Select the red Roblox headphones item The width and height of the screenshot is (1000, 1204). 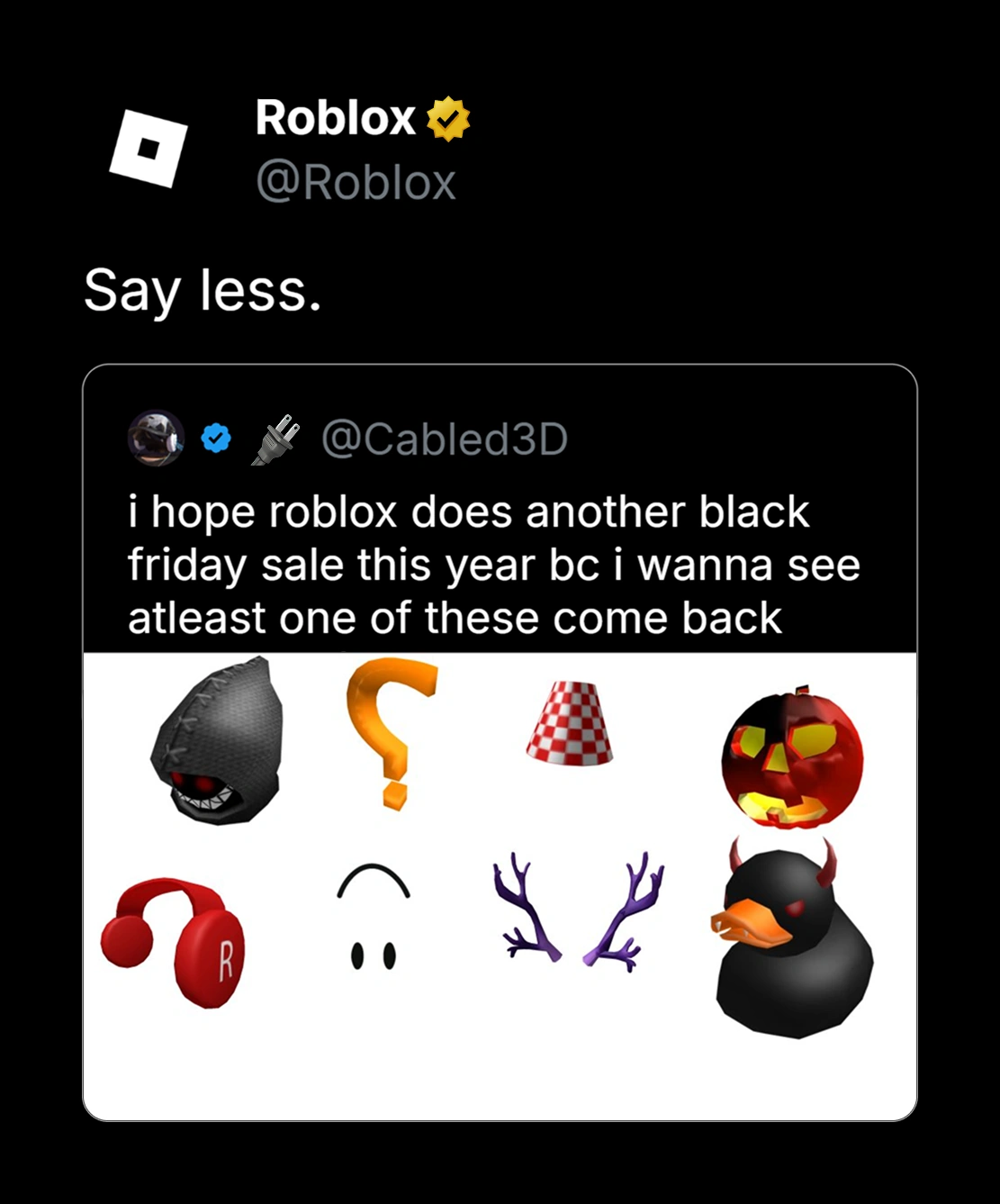pos(176,941)
